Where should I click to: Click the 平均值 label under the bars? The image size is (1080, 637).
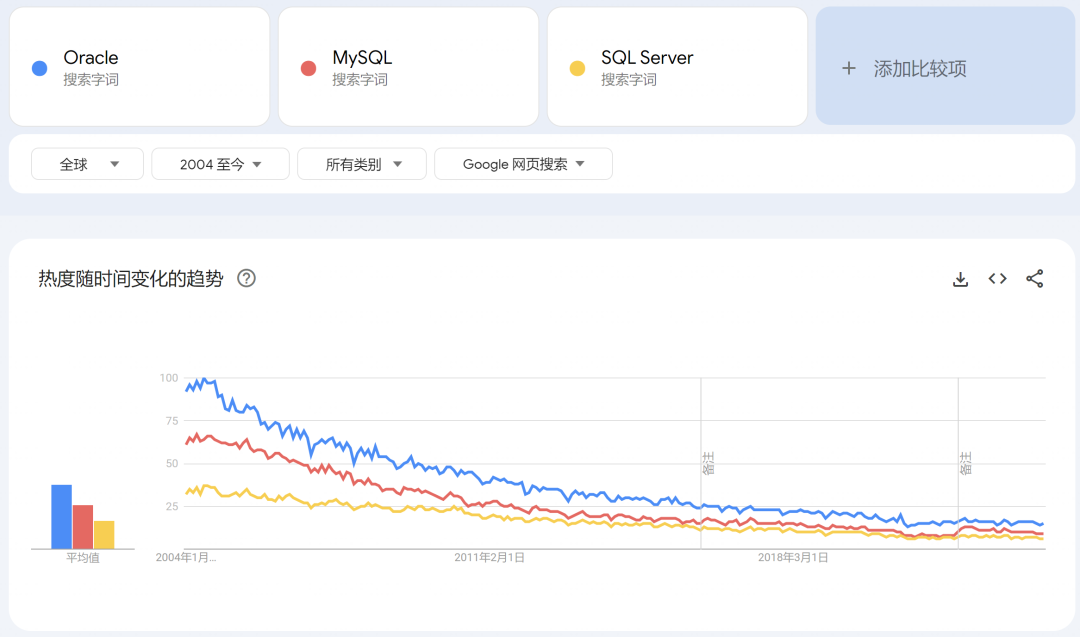(x=83, y=558)
